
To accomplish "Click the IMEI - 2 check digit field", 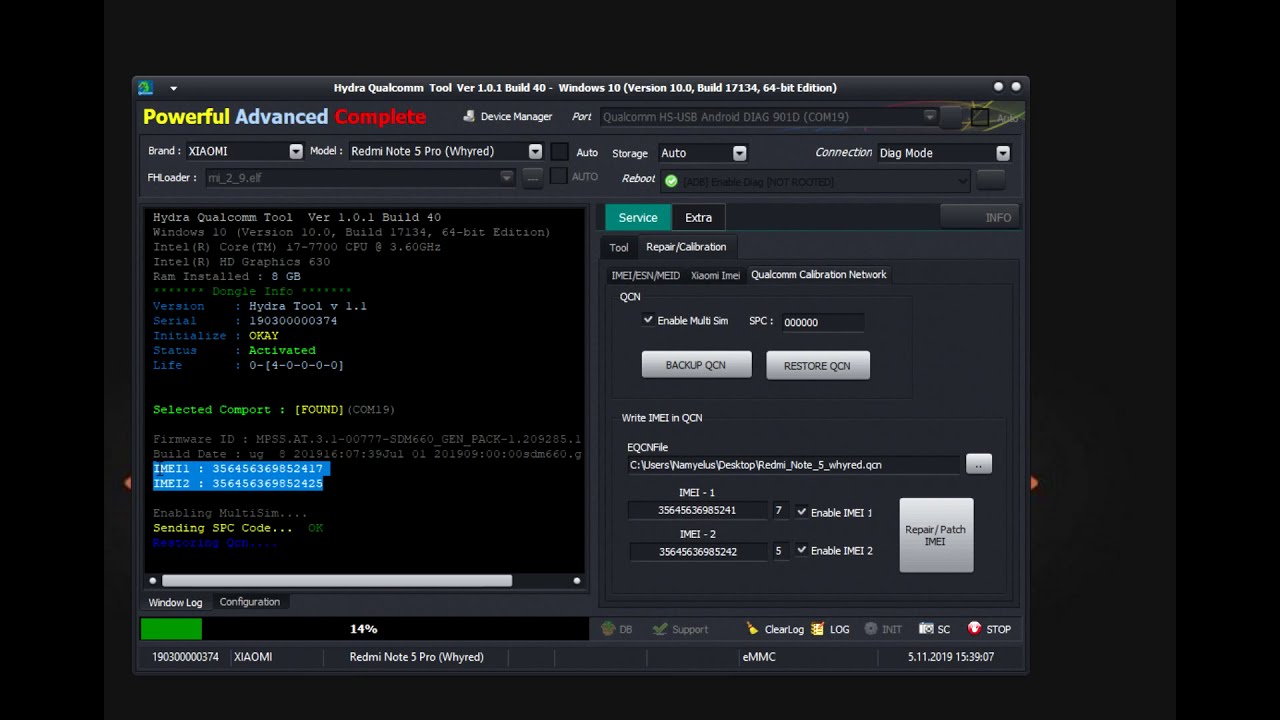I will pyautogui.click(x=780, y=551).
